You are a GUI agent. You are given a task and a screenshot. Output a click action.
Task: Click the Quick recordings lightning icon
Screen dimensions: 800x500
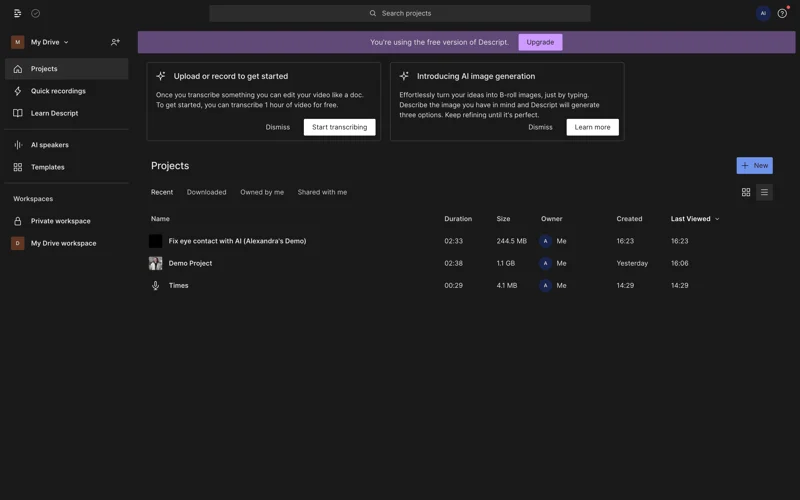point(18,91)
